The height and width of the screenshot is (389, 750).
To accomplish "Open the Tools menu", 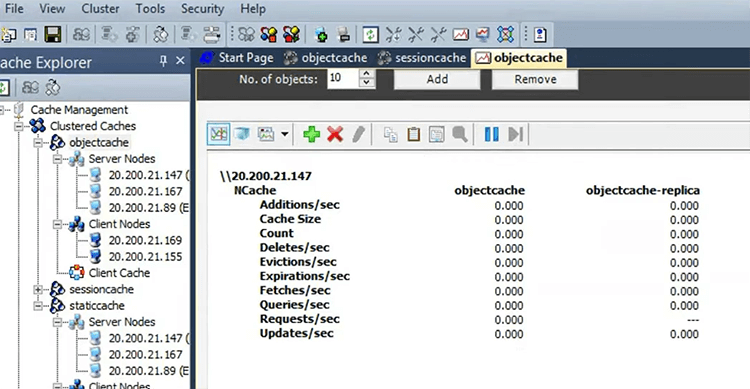I will [x=150, y=9].
